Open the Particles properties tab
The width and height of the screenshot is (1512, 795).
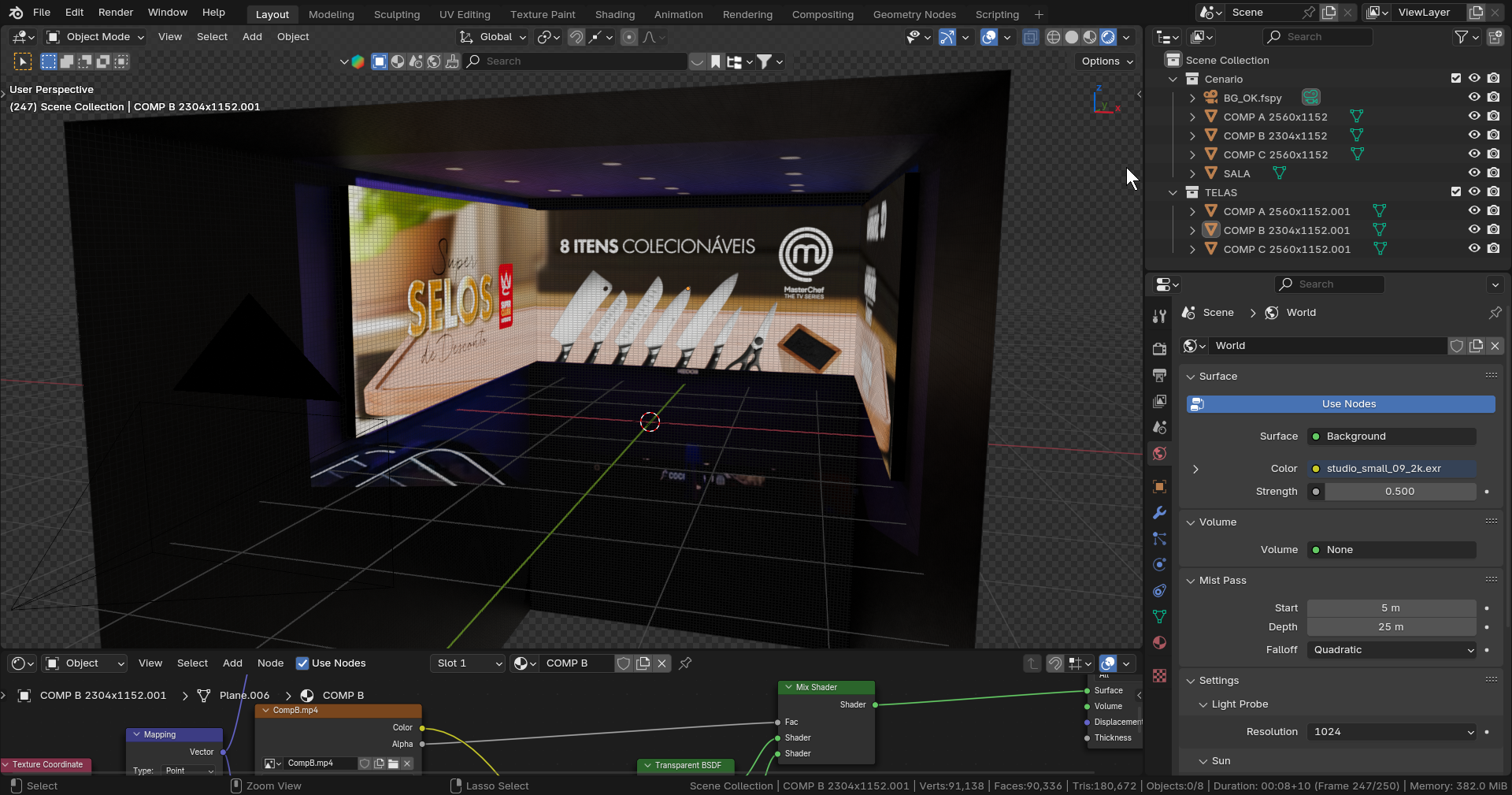pyautogui.click(x=1159, y=538)
